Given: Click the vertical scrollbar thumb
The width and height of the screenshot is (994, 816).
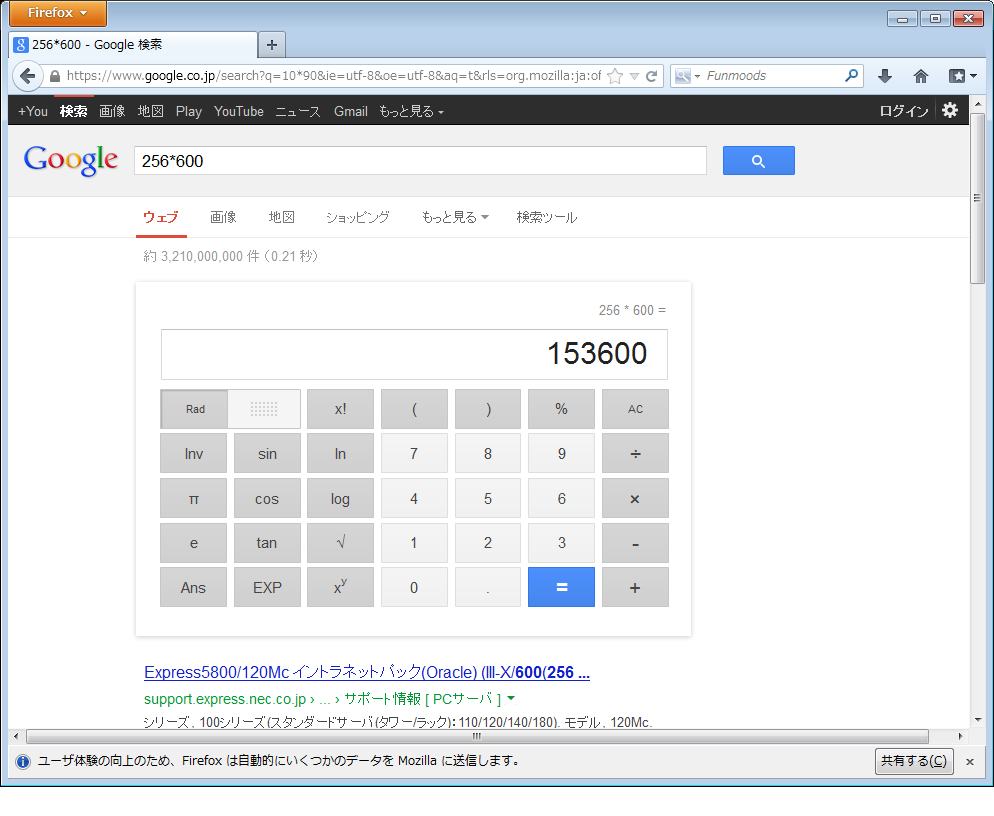Looking at the screenshot, I should 977,198.
